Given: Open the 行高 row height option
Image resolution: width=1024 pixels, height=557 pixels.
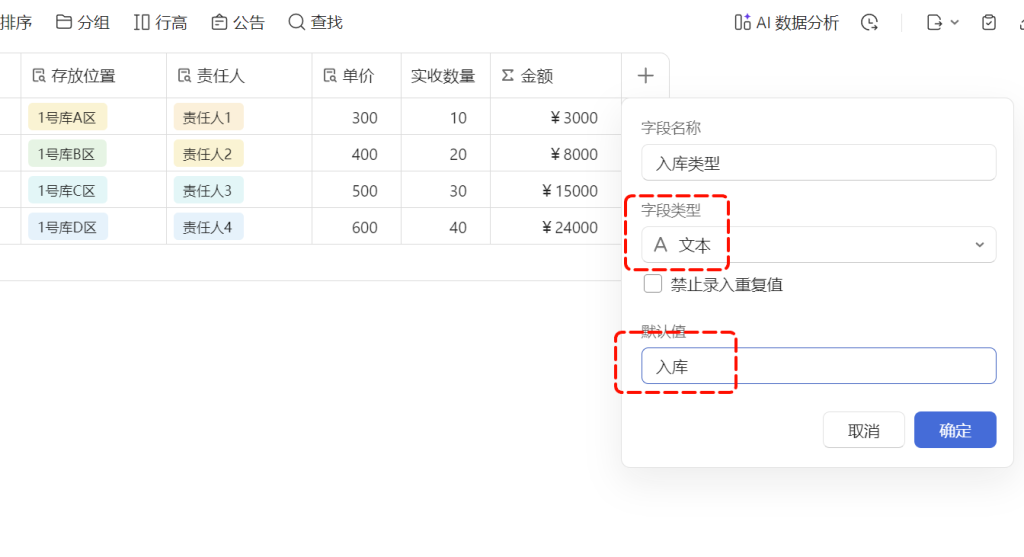Looking at the screenshot, I should 160,22.
